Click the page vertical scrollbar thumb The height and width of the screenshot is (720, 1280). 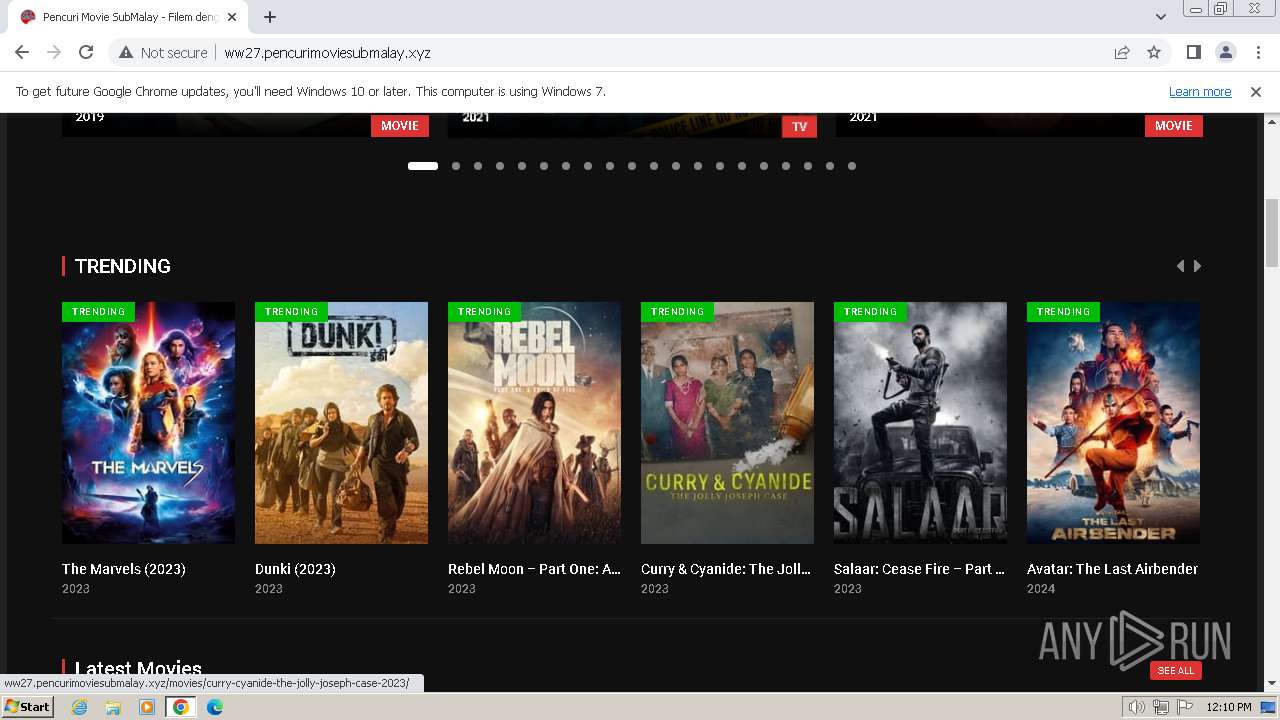1272,233
